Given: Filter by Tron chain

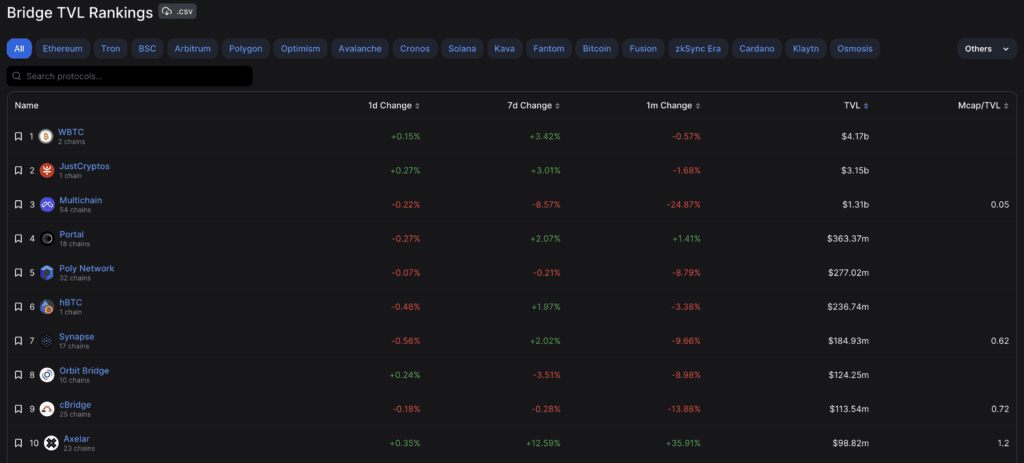Looking at the screenshot, I should point(111,49).
